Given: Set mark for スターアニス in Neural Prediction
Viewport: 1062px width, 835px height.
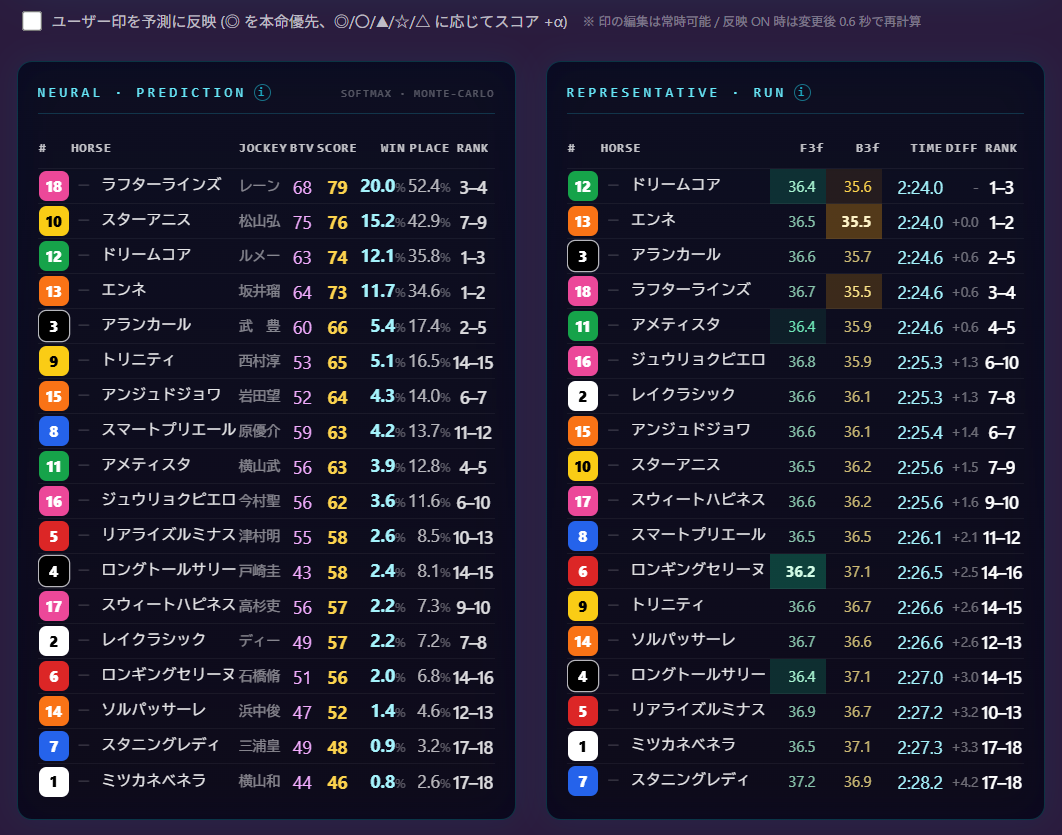Looking at the screenshot, I should point(84,220).
